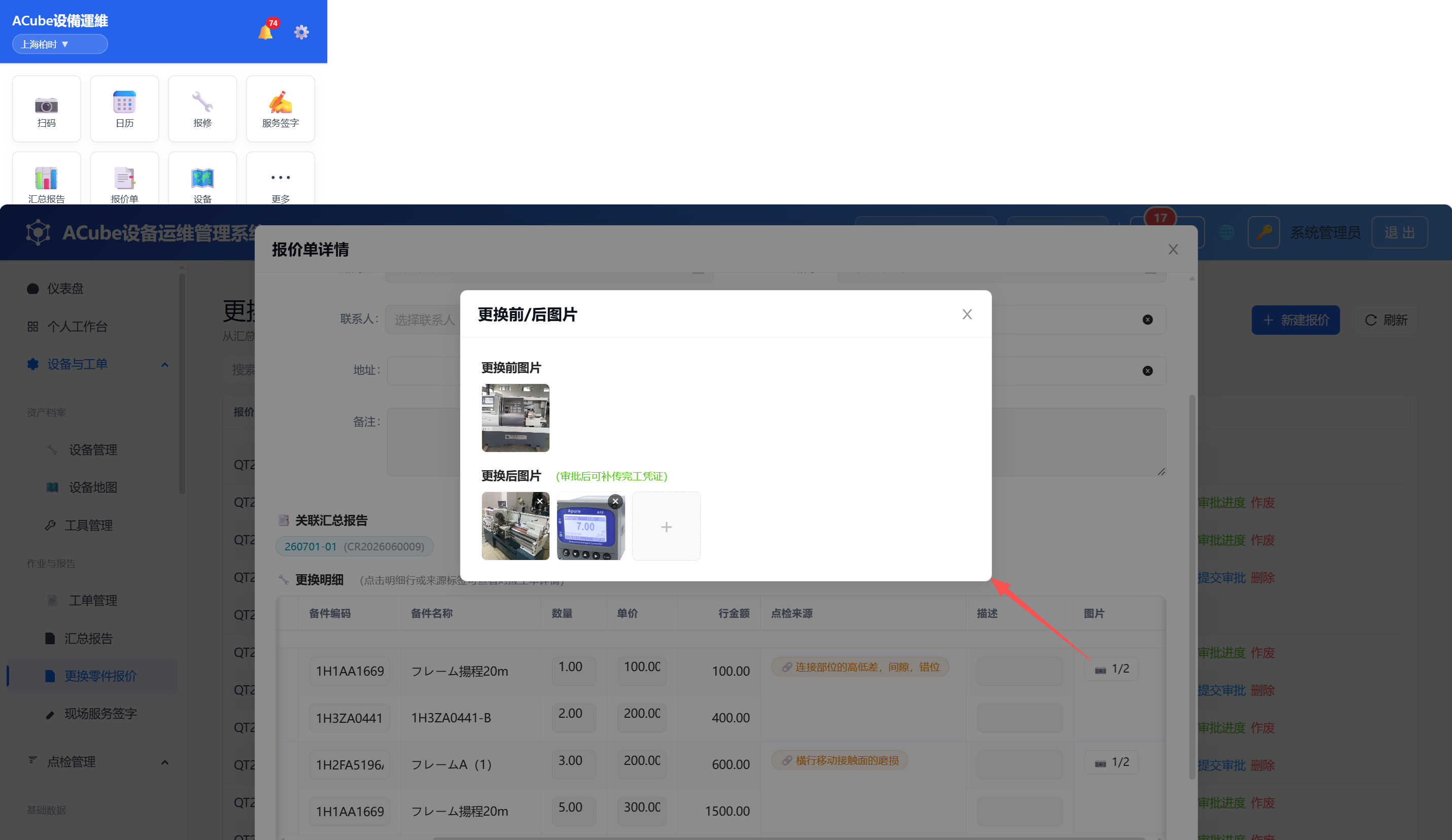
Task: Select 仪表盘 in the sidebar
Action: pyautogui.click(x=64, y=289)
